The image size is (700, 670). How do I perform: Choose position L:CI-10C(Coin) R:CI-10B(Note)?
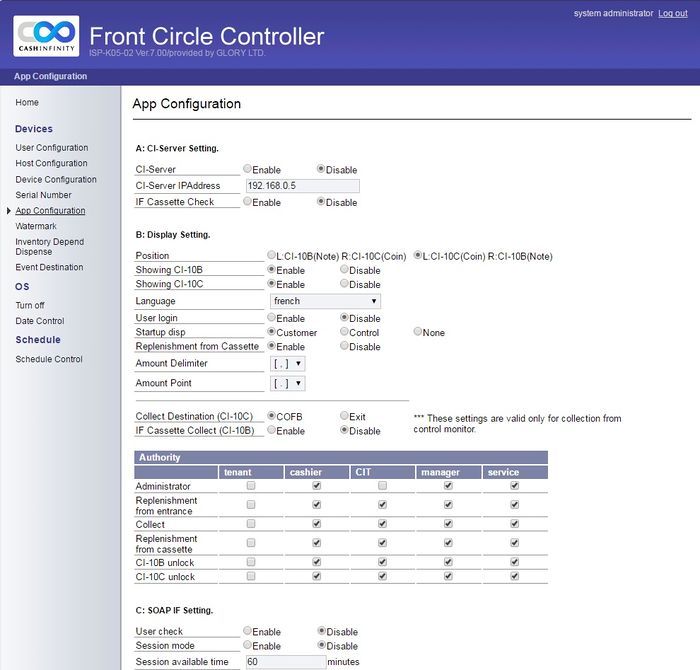[x=417, y=255]
